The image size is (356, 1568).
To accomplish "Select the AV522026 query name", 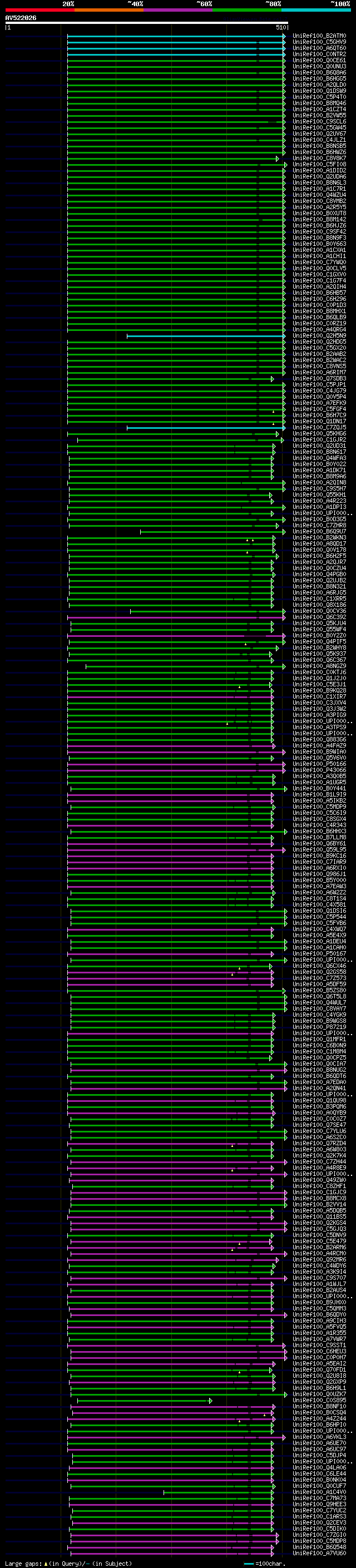I will (x=21, y=18).
